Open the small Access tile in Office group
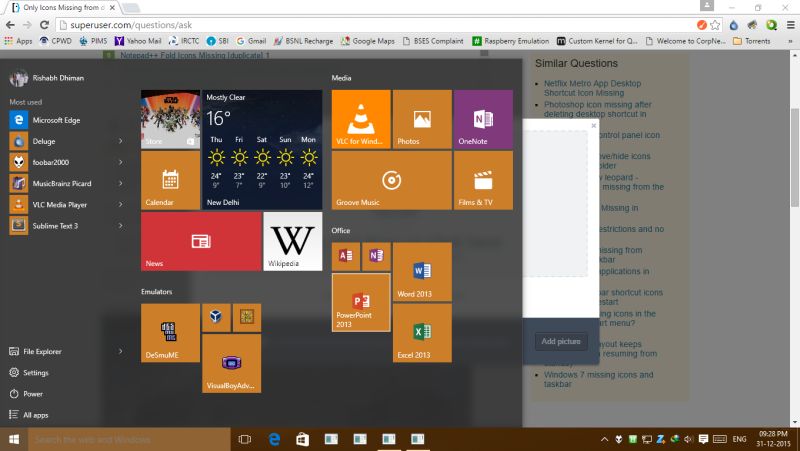 (x=346, y=257)
